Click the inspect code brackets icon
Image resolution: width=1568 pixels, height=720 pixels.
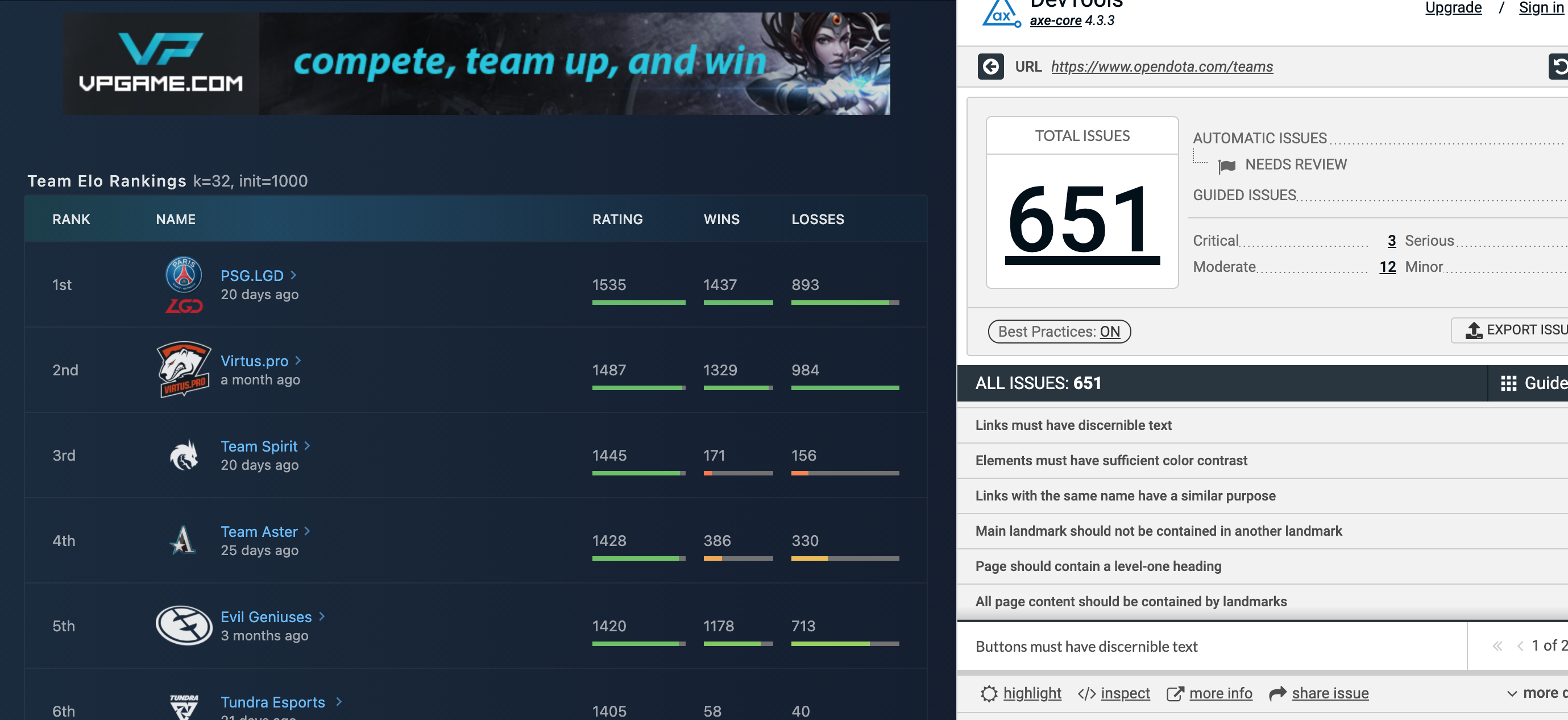coord(1086,693)
